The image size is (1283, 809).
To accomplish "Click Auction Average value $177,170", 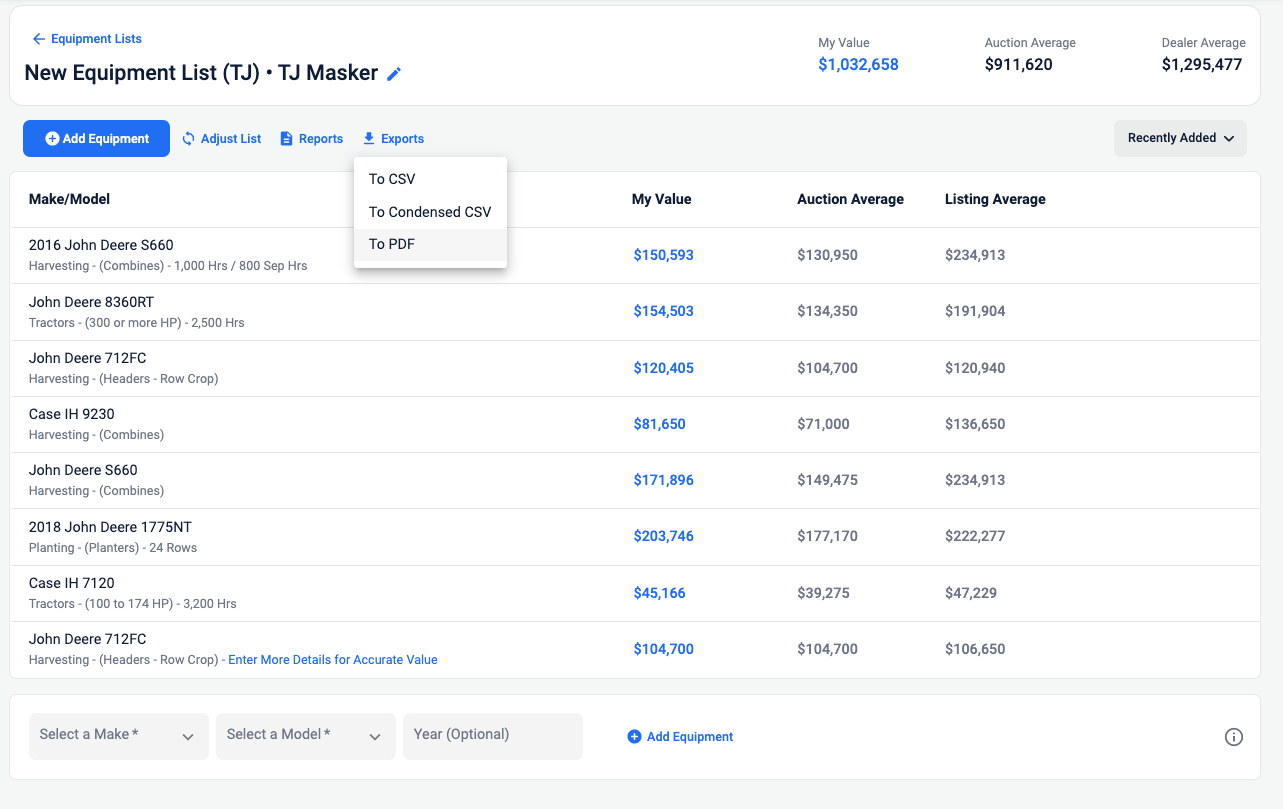I will [827, 536].
